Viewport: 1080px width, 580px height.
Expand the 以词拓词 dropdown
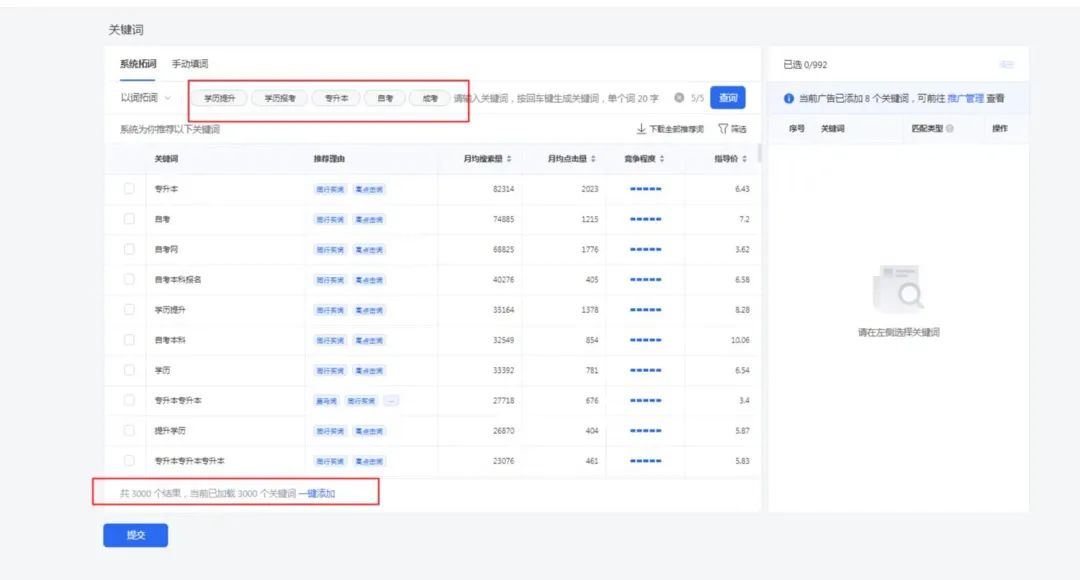click(145, 98)
